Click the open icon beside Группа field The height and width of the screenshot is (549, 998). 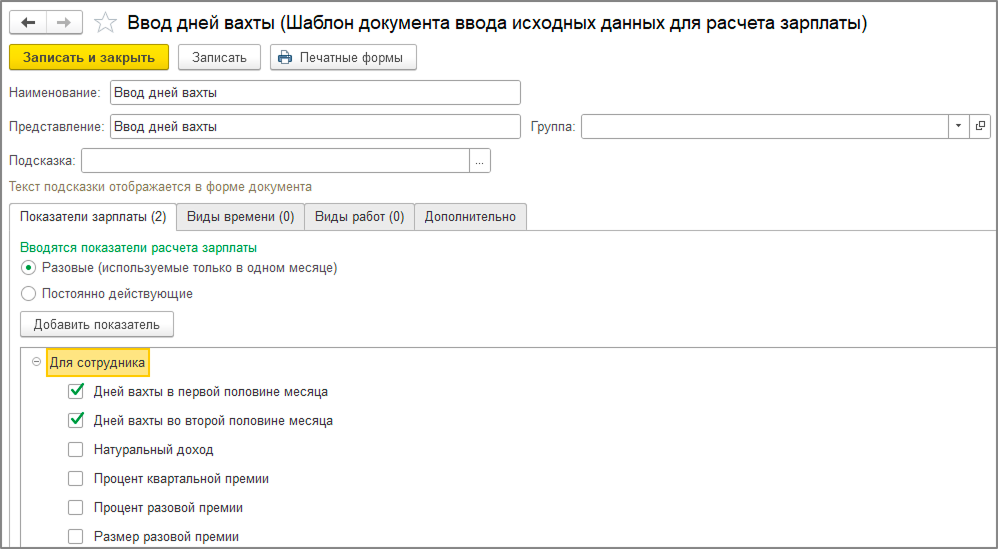point(979,126)
